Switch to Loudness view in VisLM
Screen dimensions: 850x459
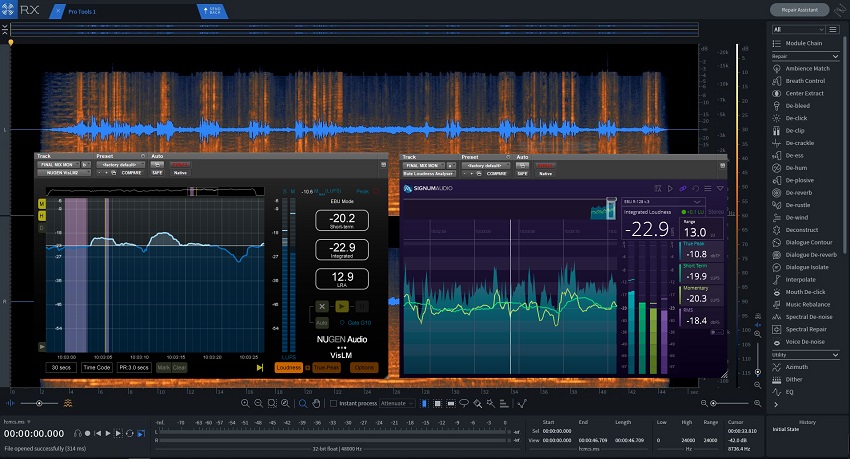coord(288,367)
